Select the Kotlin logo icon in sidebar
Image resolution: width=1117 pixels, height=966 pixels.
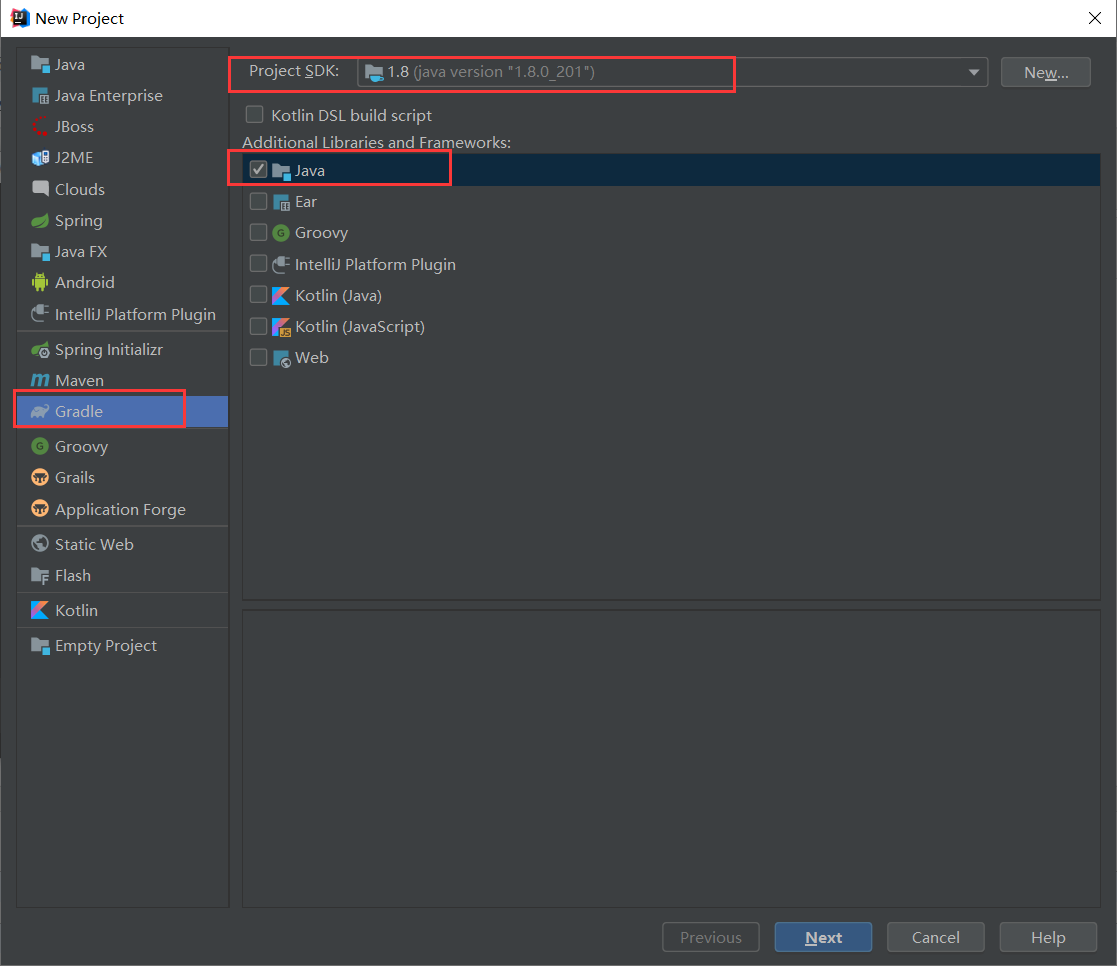pos(40,611)
